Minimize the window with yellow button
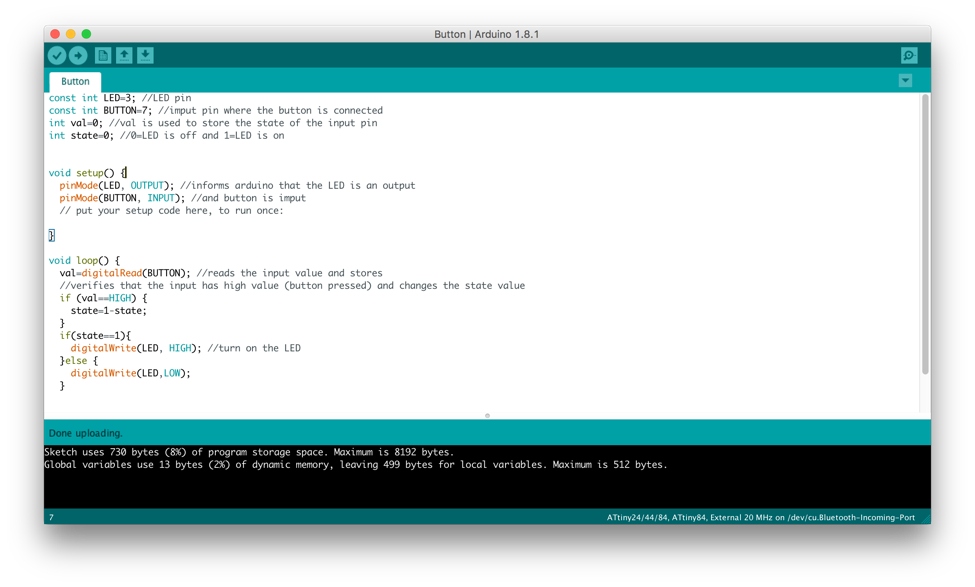Screen dimensions: 975x587 (x=70, y=34)
